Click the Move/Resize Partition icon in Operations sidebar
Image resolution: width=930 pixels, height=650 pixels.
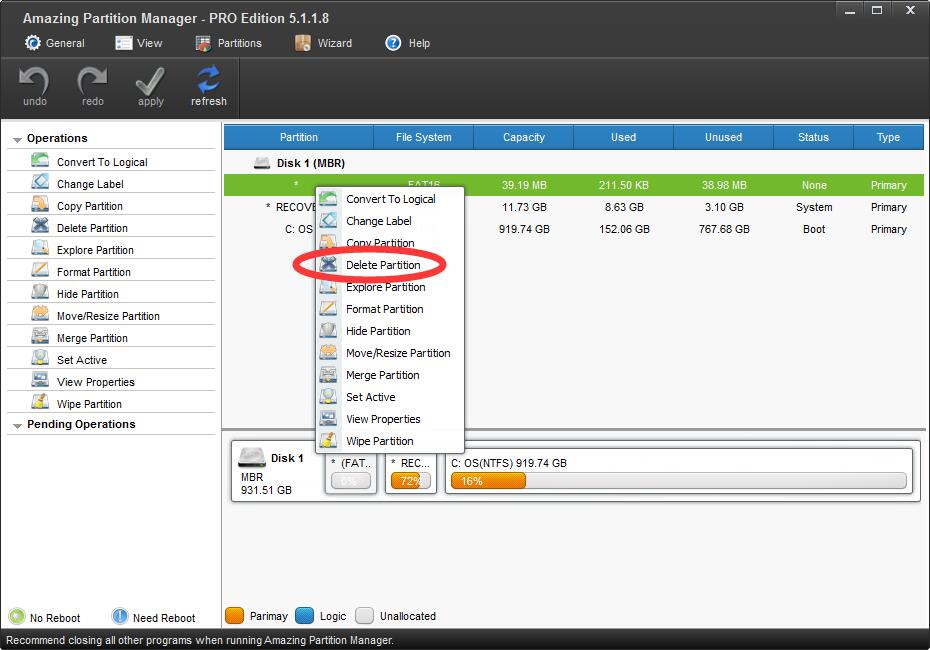click(40, 314)
